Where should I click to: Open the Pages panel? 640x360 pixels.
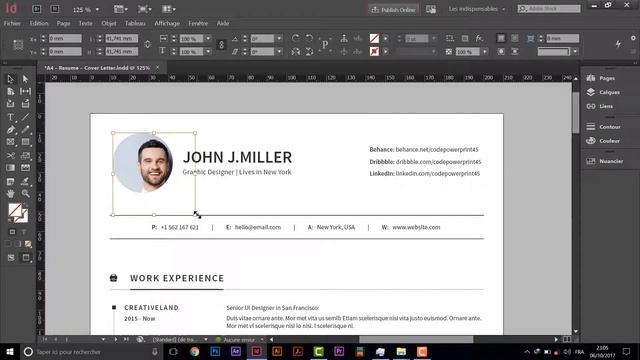tap(601, 78)
